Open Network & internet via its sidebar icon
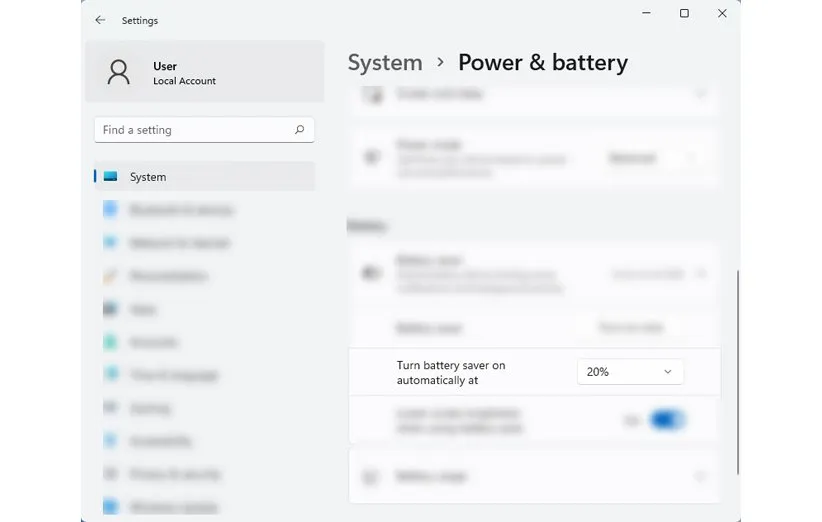Image resolution: width=822 pixels, height=522 pixels. [111, 243]
